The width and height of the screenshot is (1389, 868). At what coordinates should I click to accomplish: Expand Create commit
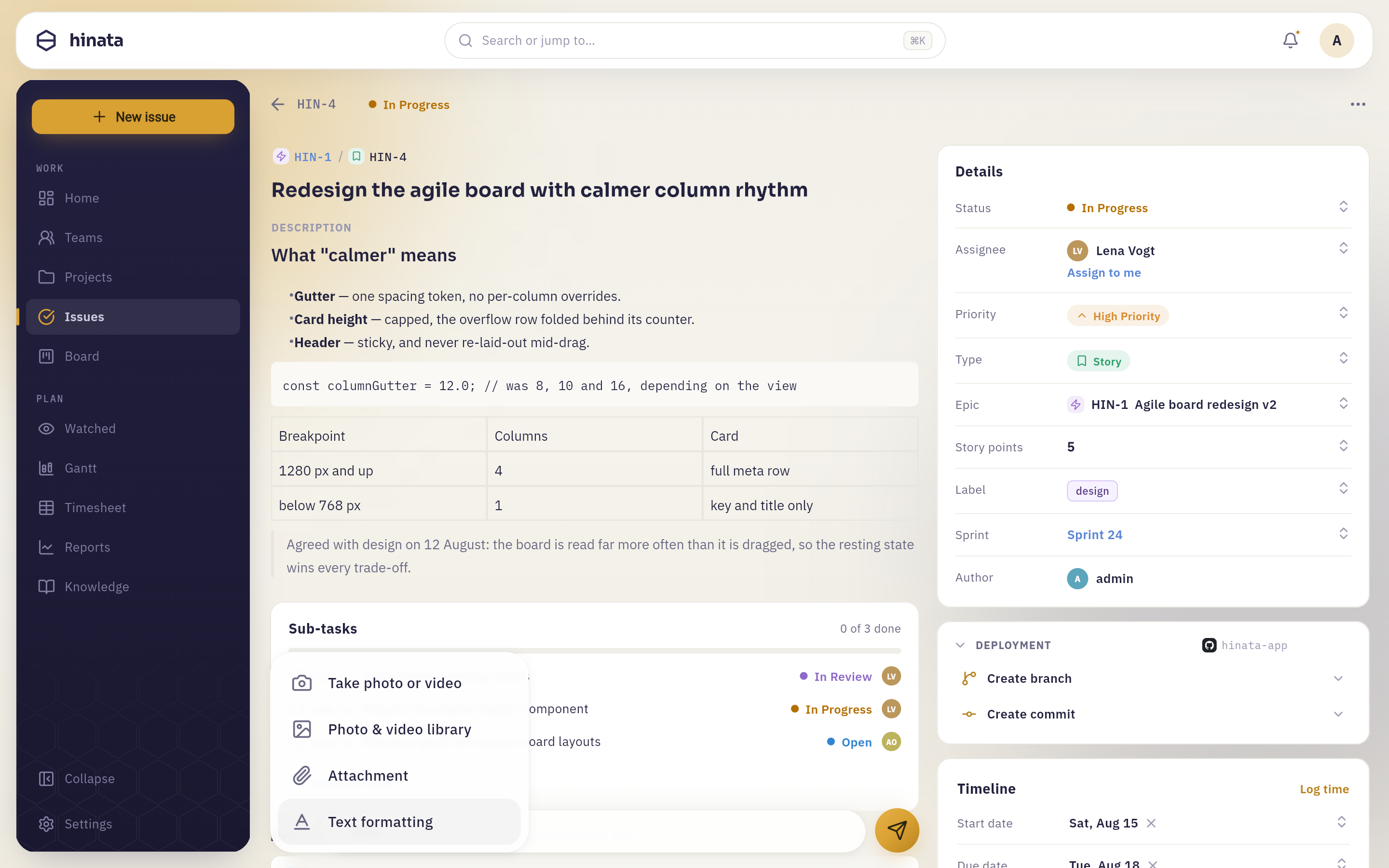pyautogui.click(x=1338, y=714)
